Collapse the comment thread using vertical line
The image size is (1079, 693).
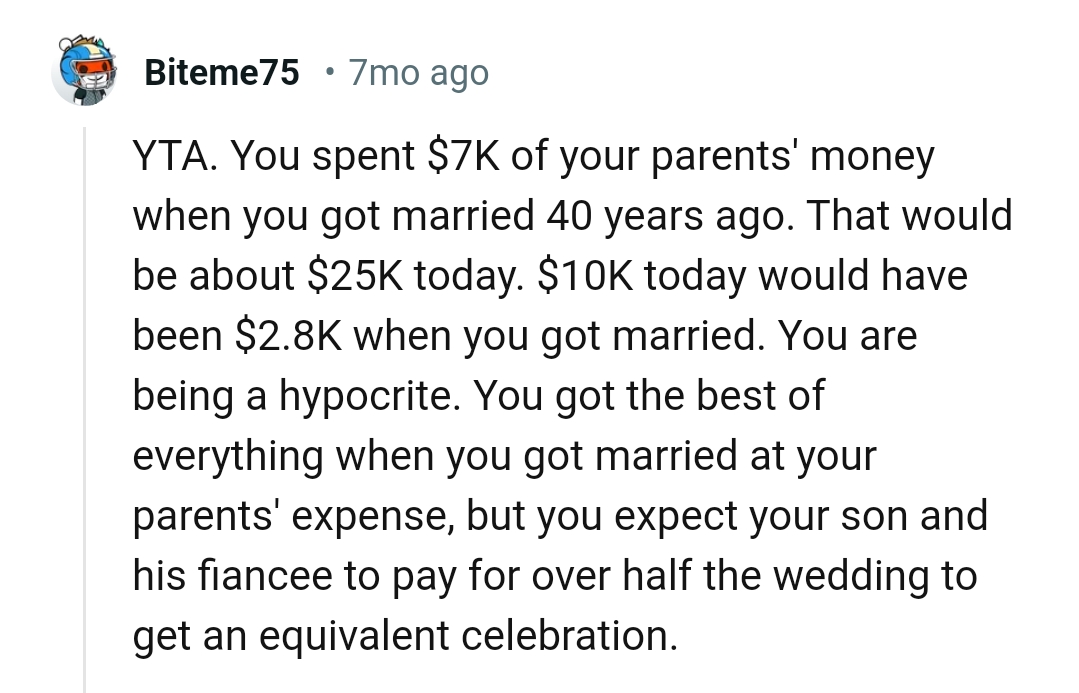[x=85, y=400]
